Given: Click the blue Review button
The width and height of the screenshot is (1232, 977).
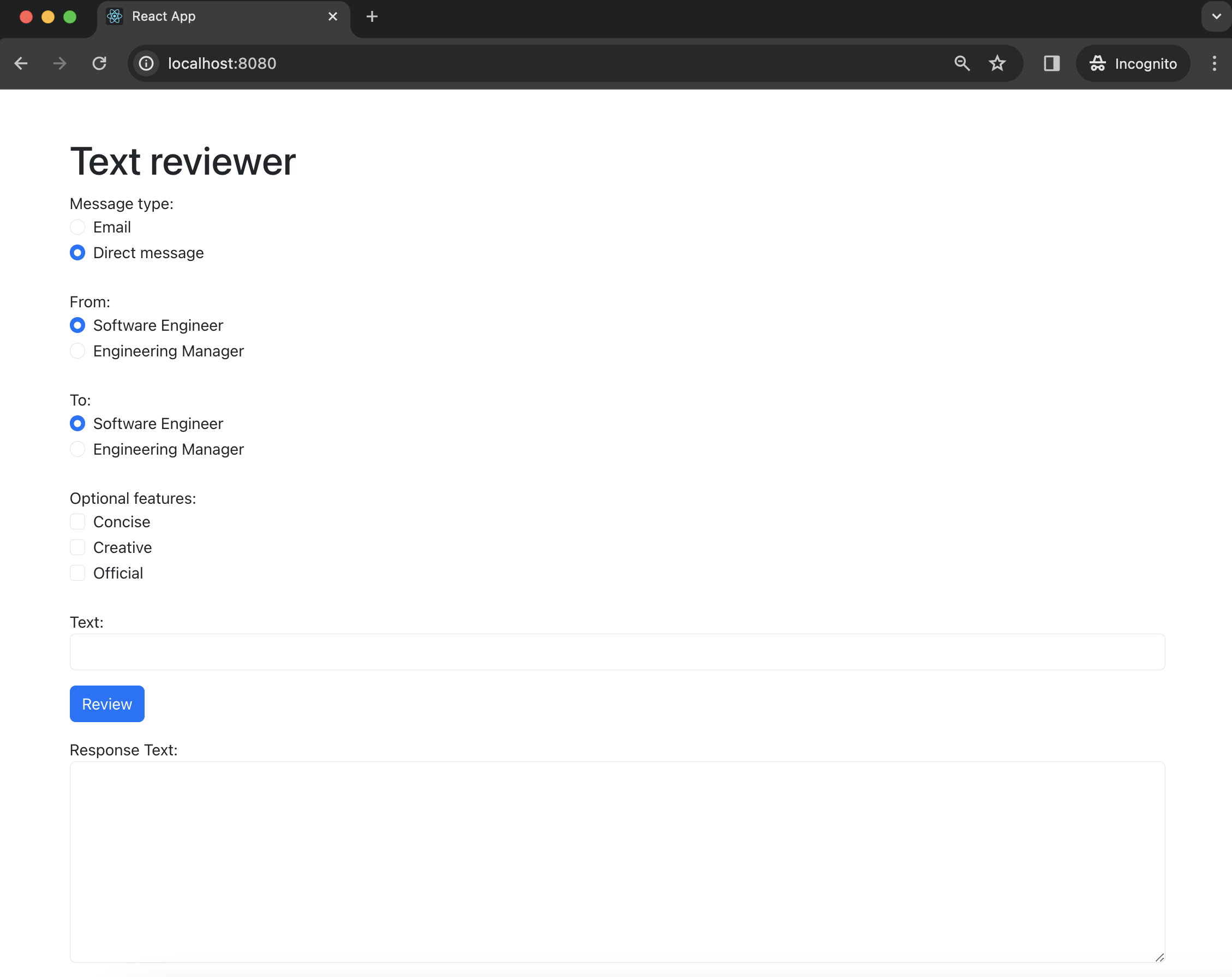Looking at the screenshot, I should pyautogui.click(x=107, y=704).
